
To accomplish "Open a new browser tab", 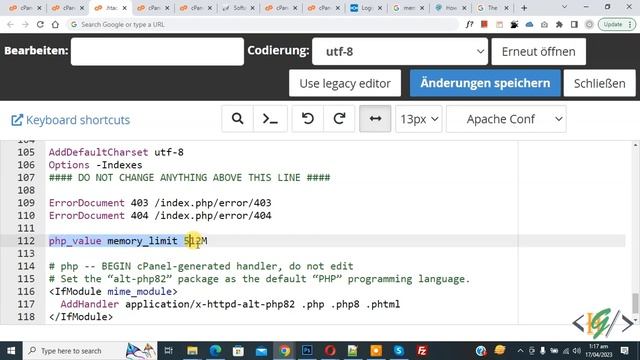I will [x=524, y=8].
